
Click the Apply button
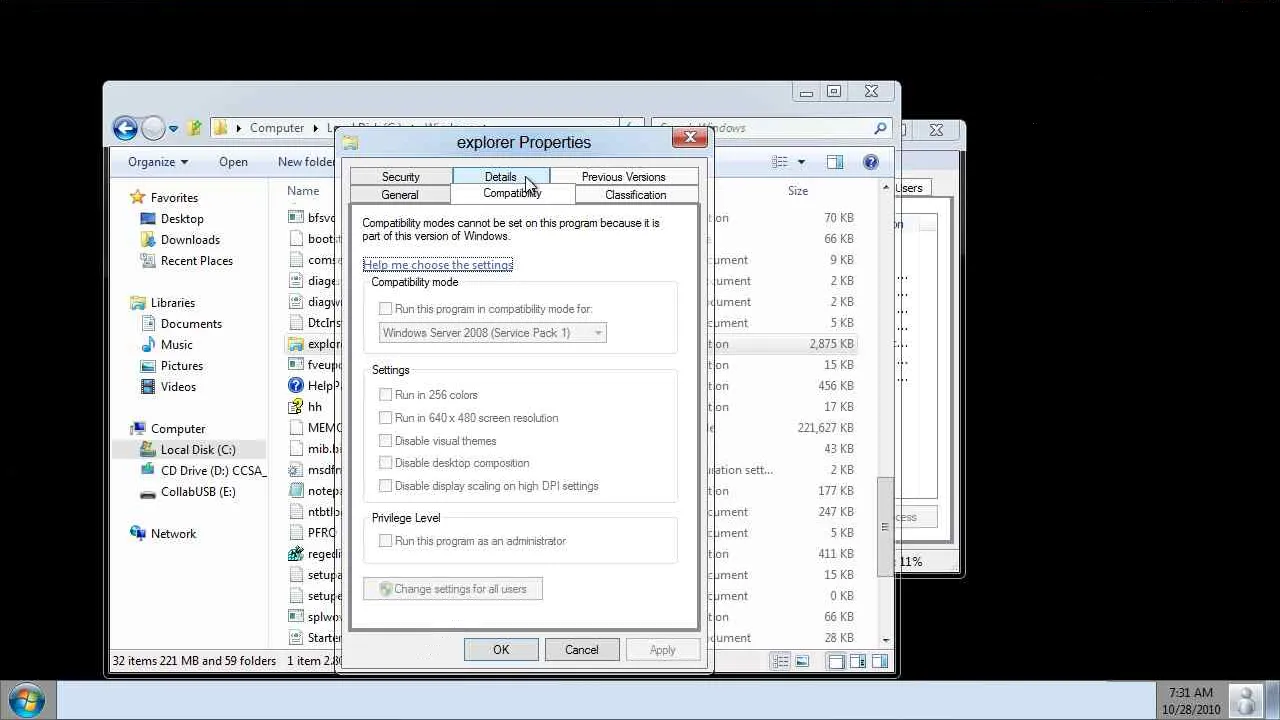point(662,650)
